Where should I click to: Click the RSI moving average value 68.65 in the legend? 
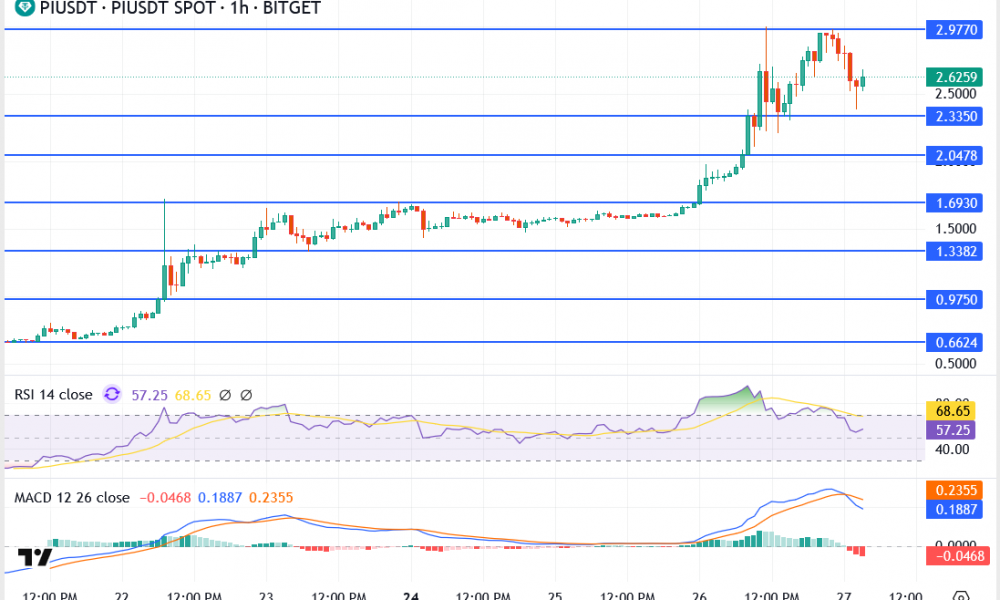(193, 395)
